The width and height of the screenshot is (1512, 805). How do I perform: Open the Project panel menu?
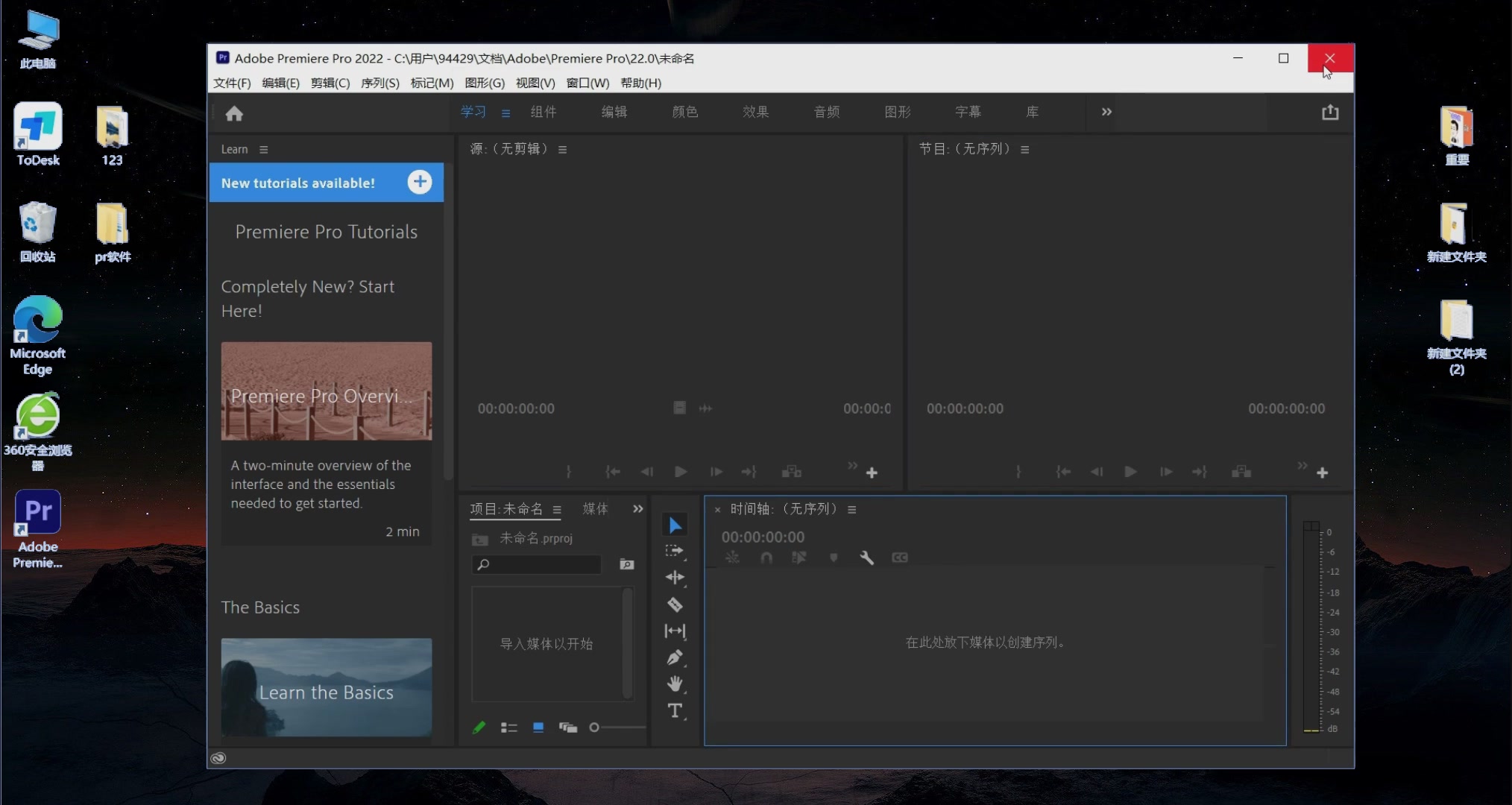[556, 510]
